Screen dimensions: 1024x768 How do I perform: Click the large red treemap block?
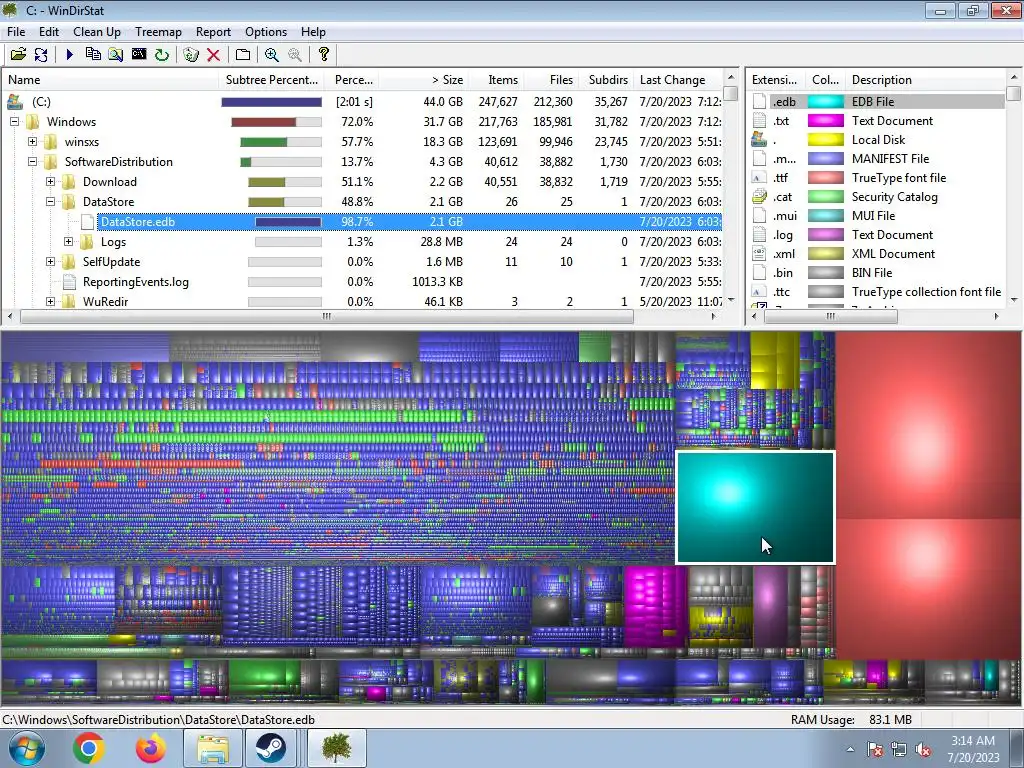(x=929, y=424)
